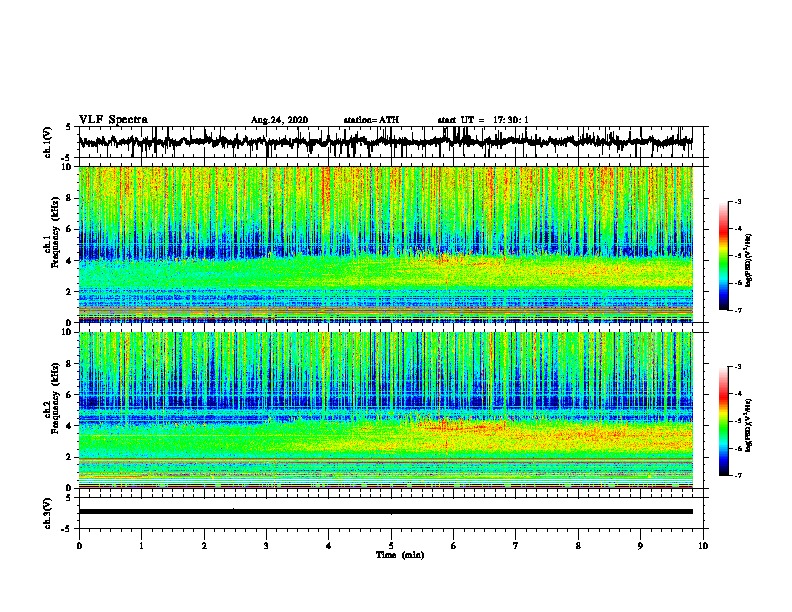Click the ch.1 spectrogram "6" kHz tick label
The height and width of the screenshot is (612, 792).
[x=70, y=230]
